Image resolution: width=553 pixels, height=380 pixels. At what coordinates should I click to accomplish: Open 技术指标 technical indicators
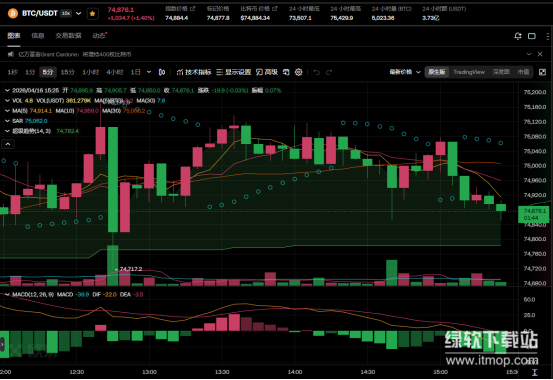(194, 72)
